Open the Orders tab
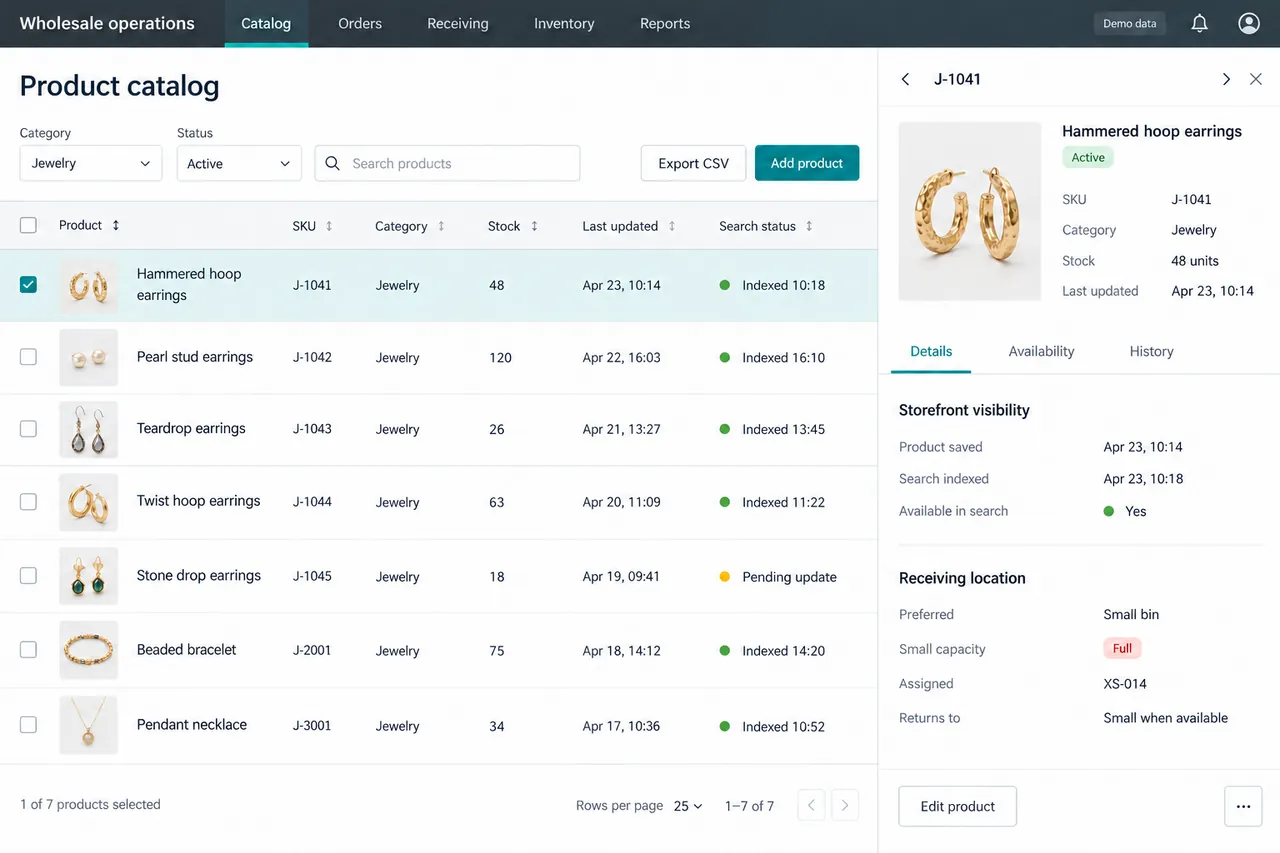 [x=360, y=23]
